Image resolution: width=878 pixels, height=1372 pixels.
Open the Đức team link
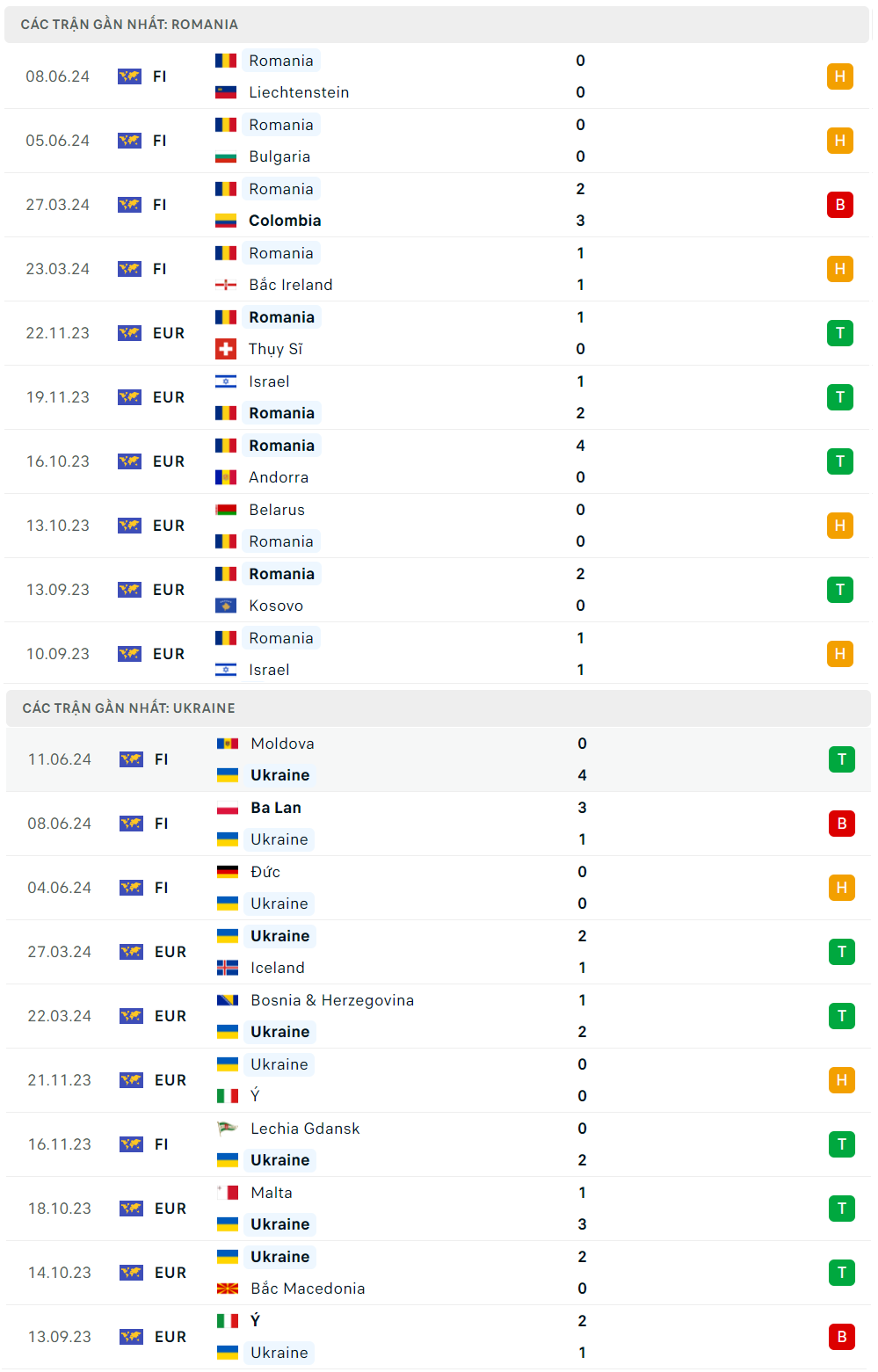[x=265, y=872]
